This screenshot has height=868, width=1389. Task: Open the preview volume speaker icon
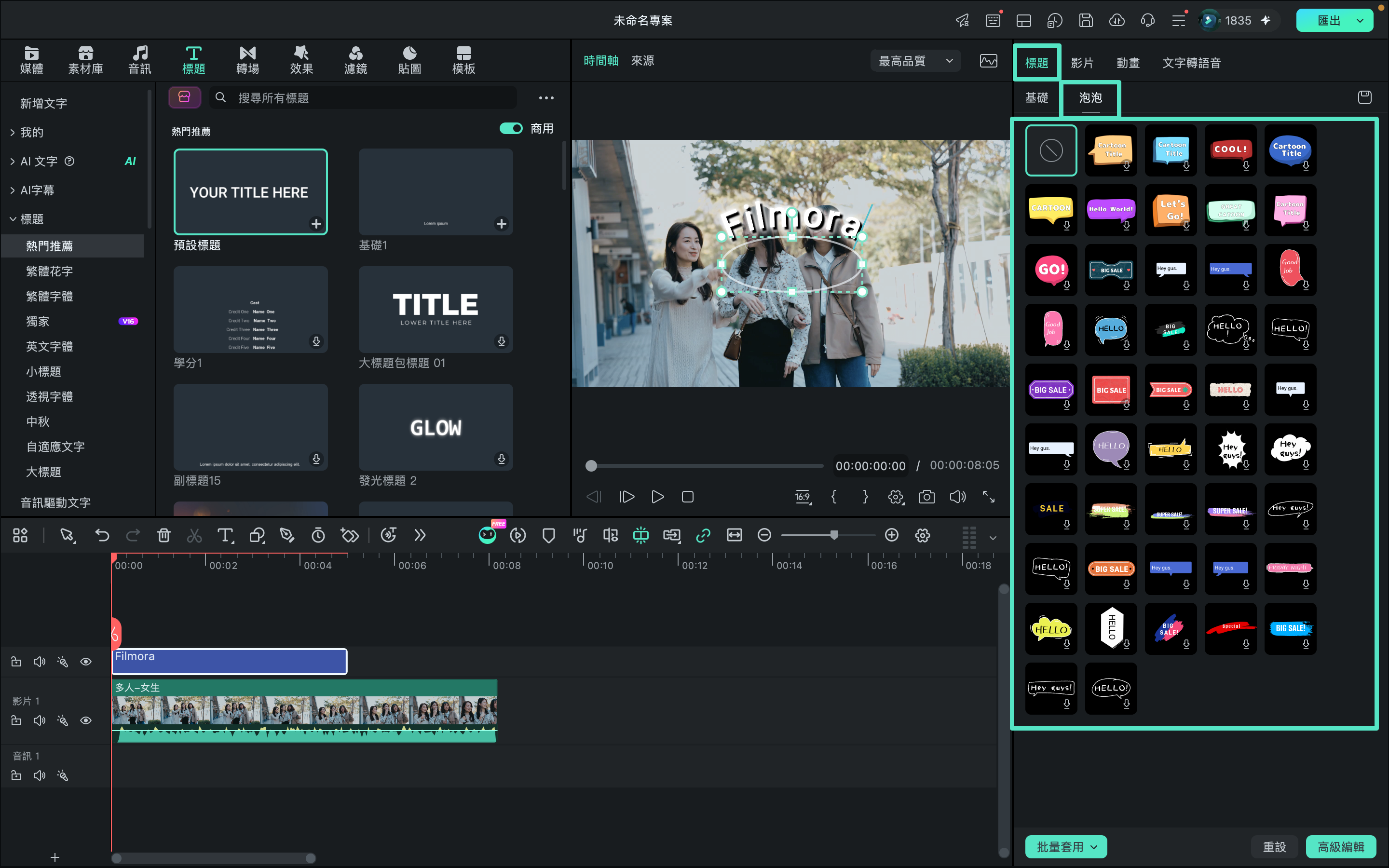(957, 497)
